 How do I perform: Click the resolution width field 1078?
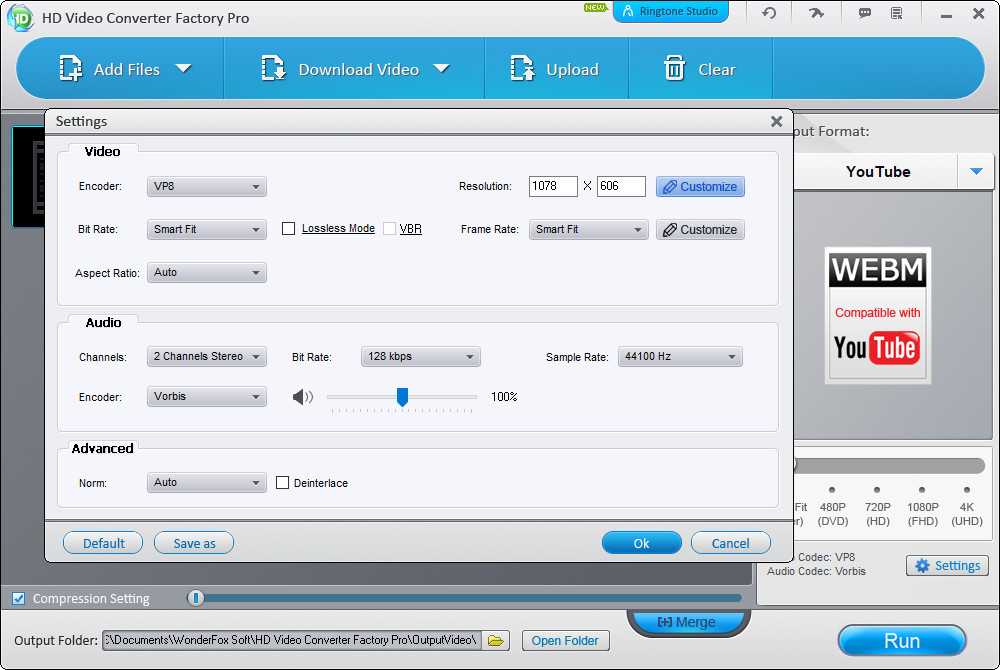click(553, 186)
